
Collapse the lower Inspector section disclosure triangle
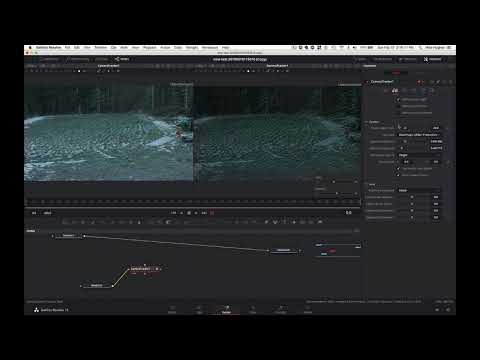(367, 184)
